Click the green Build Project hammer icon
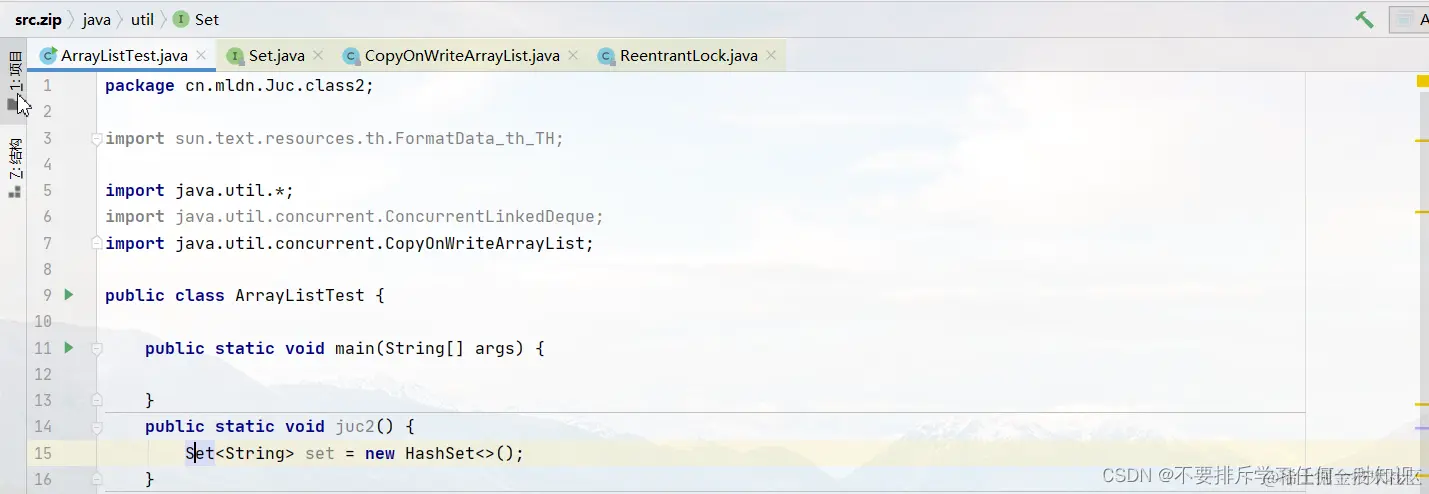The image size is (1429, 494). pyautogui.click(x=1364, y=19)
